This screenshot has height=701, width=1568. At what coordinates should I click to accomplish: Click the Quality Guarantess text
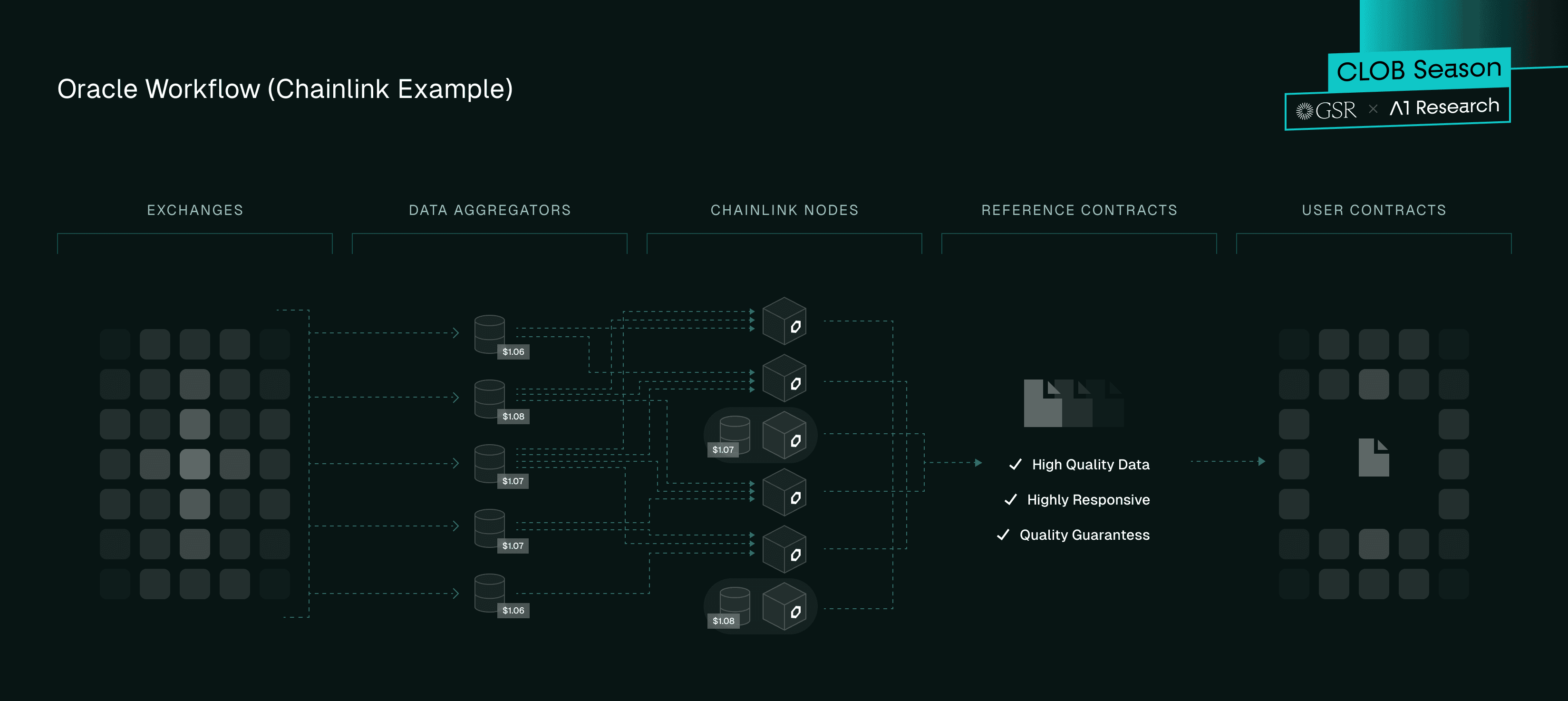click(x=1084, y=535)
